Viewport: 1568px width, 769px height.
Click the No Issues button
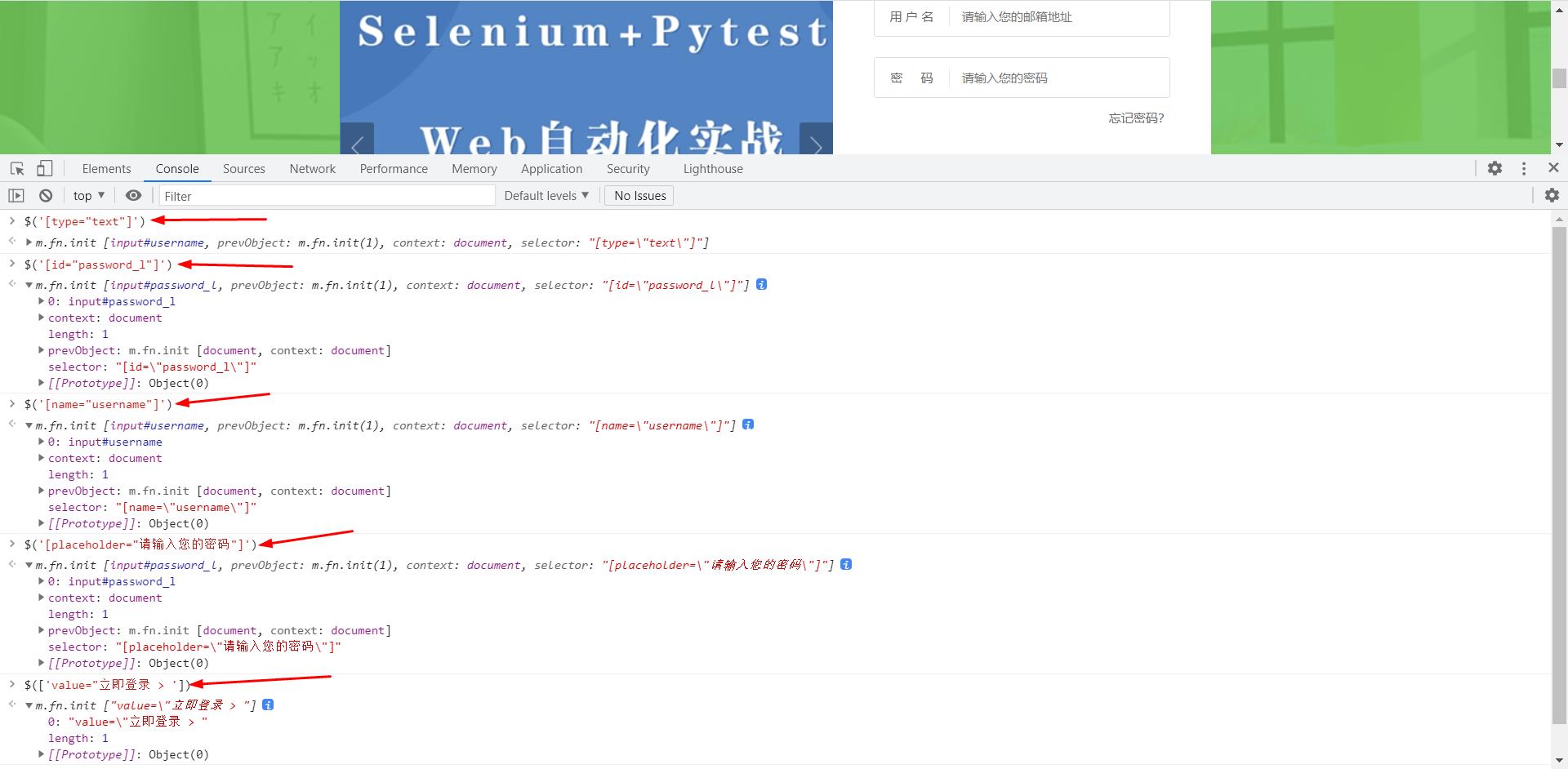pyautogui.click(x=640, y=196)
